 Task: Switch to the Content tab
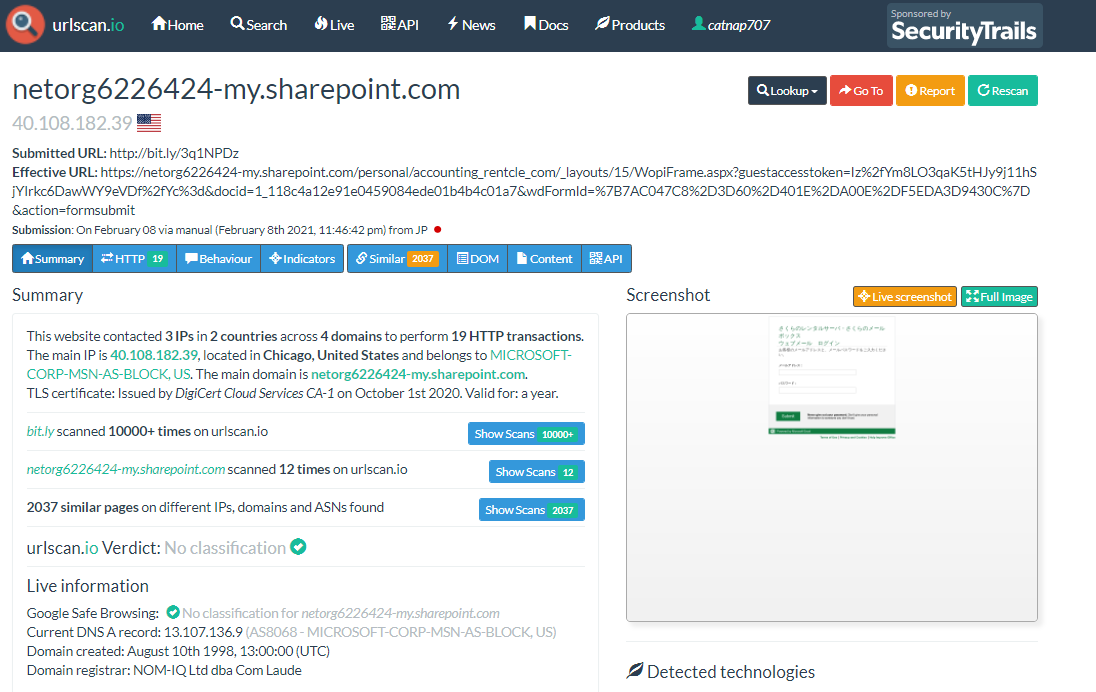545,259
